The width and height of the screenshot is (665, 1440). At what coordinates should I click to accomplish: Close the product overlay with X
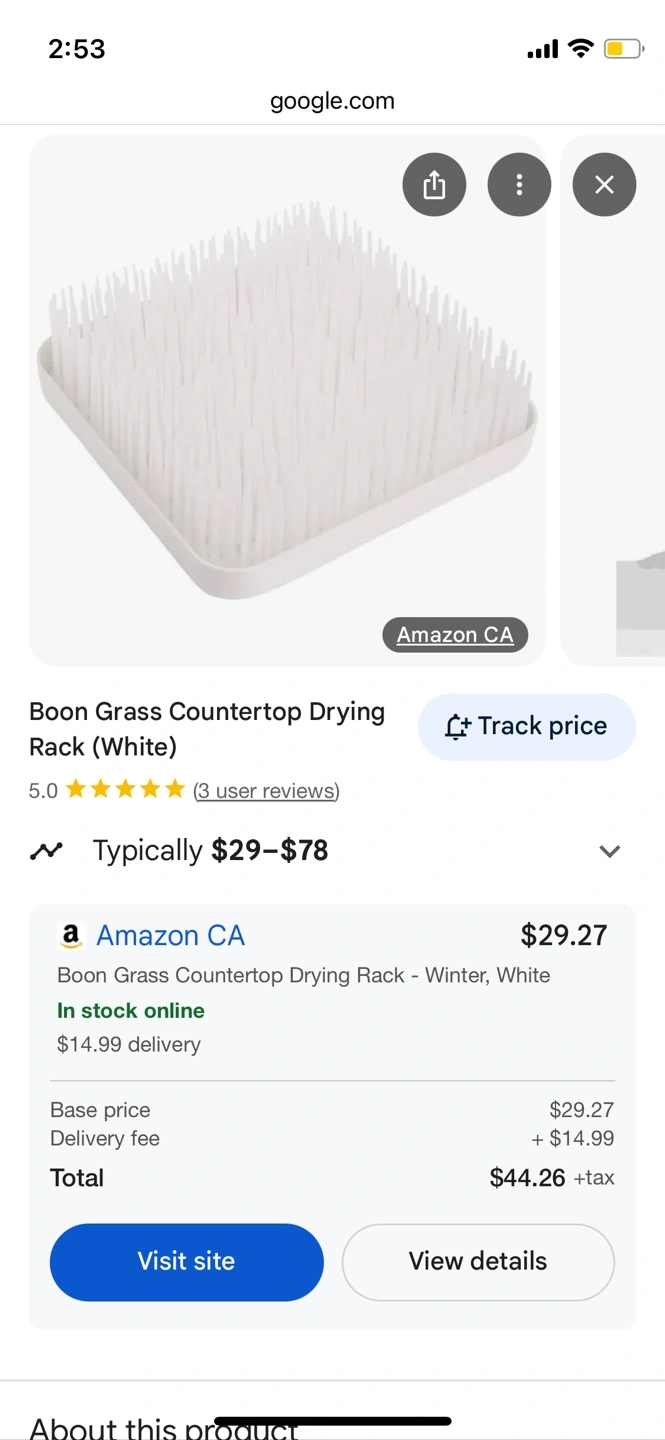coord(604,185)
